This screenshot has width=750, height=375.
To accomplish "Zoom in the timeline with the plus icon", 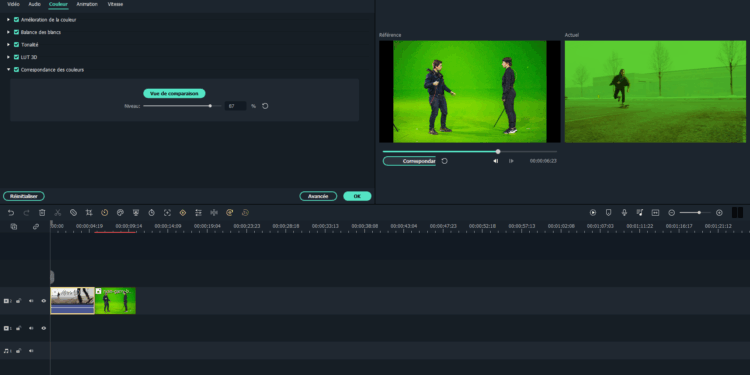I will 719,212.
